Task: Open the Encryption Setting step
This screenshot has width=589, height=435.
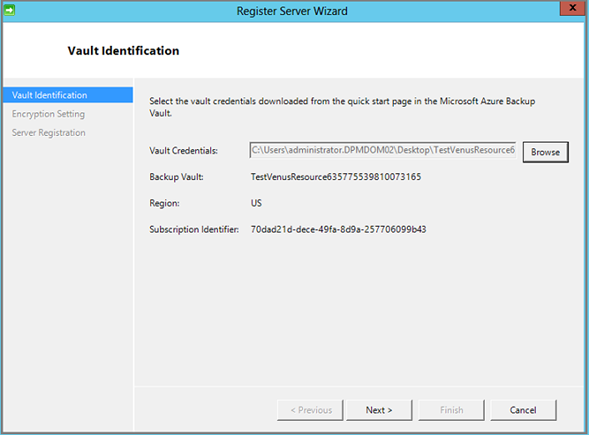Action: [48, 114]
